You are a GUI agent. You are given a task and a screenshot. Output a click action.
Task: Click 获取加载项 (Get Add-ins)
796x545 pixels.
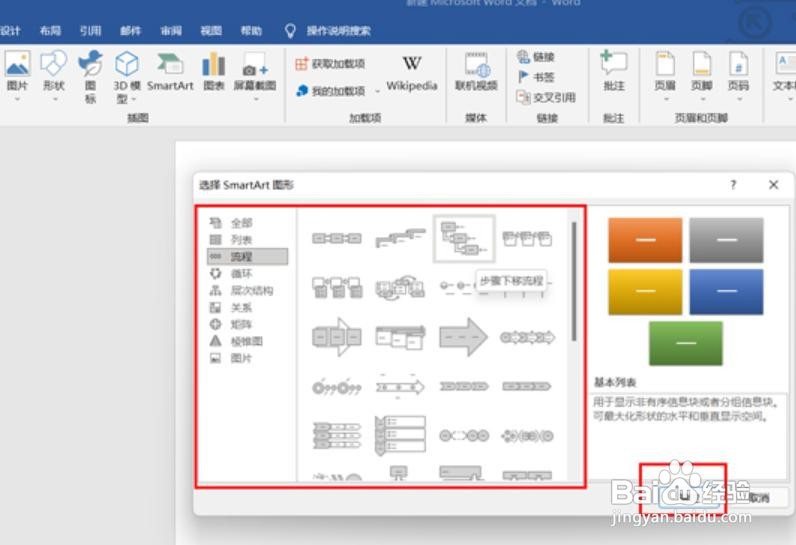click(x=330, y=63)
